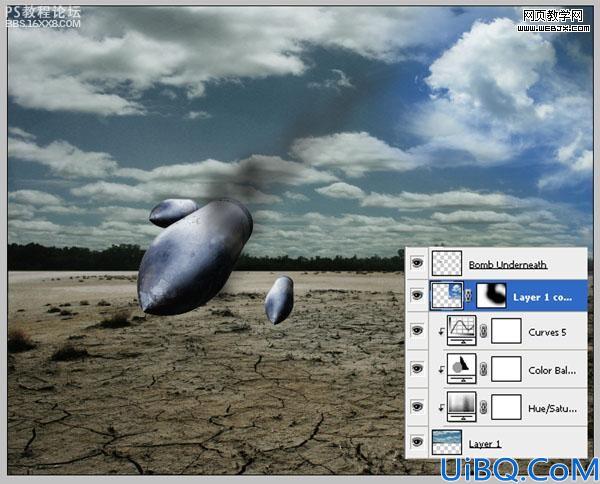Hide the Curves 5 adjustment layer

(417, 330)
